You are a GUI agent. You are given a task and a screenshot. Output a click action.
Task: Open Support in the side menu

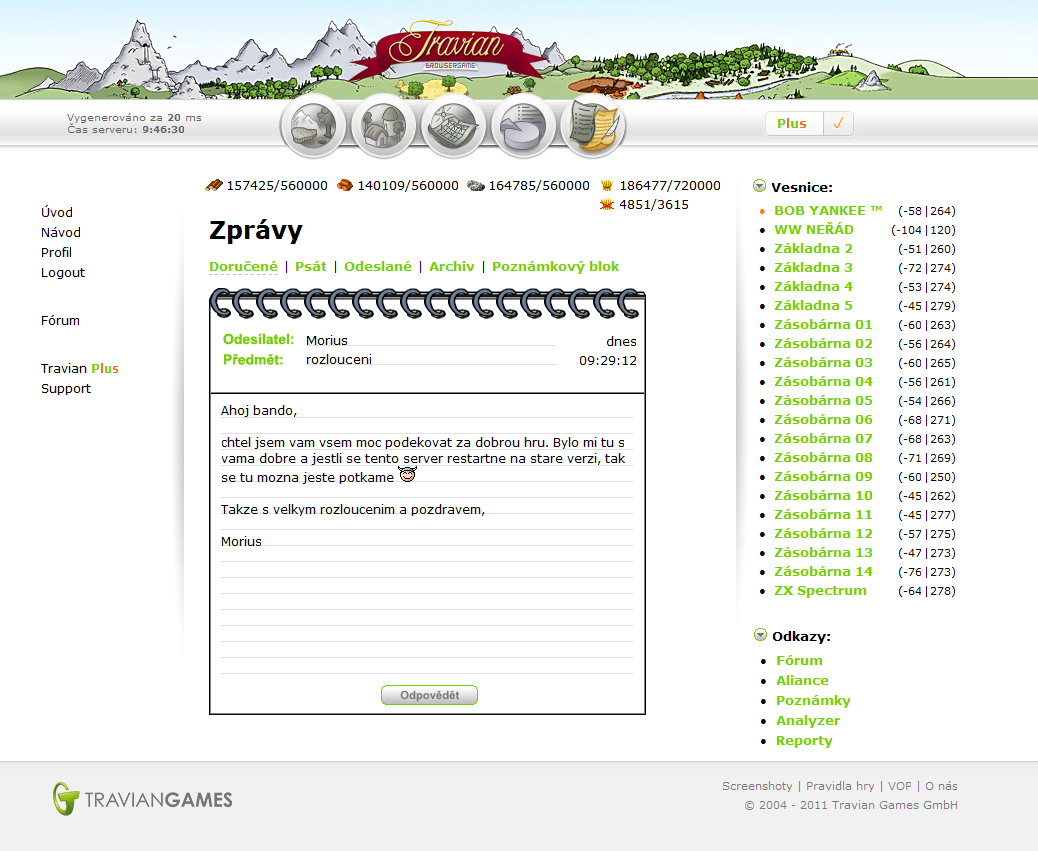[66, 388]
